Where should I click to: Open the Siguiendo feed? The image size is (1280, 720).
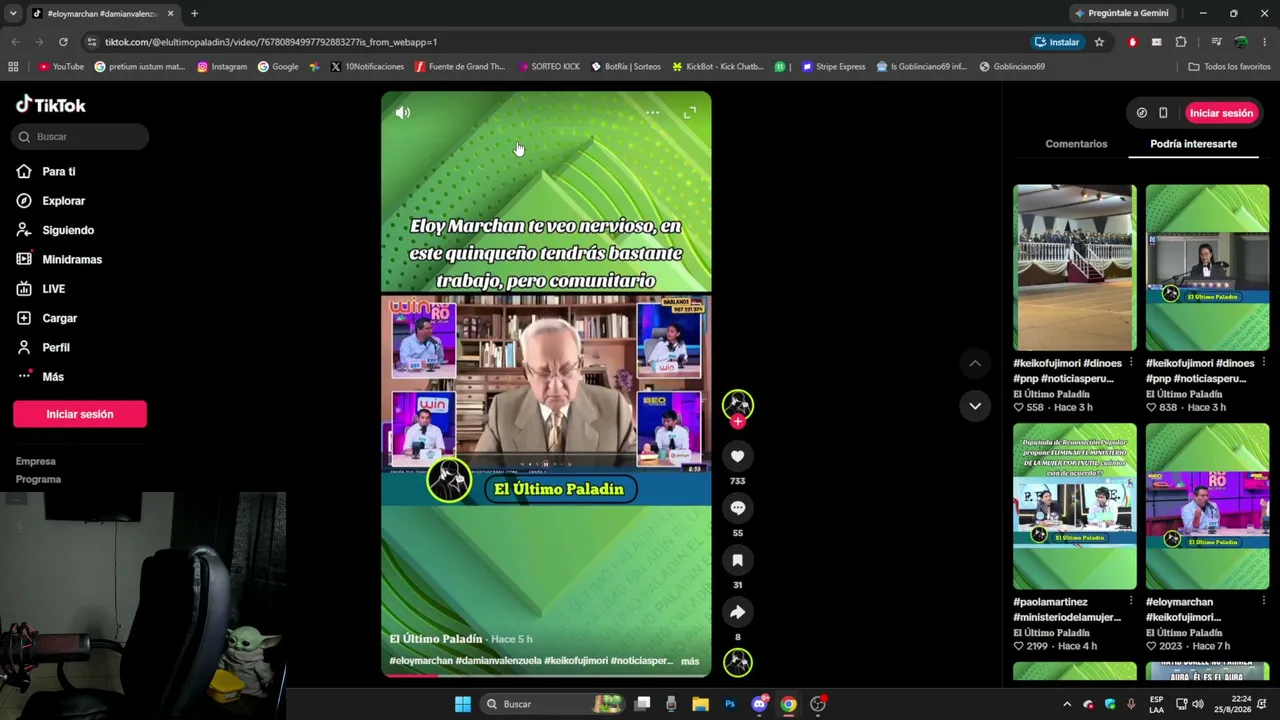68,230
